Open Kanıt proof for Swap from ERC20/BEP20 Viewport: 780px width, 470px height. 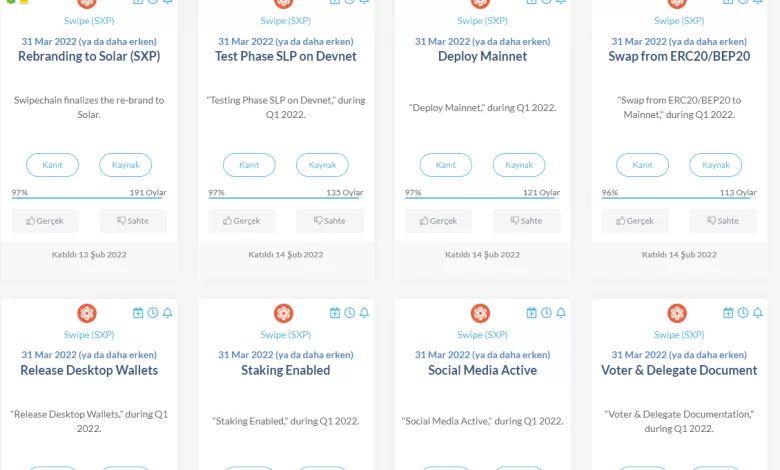[643, 165]
